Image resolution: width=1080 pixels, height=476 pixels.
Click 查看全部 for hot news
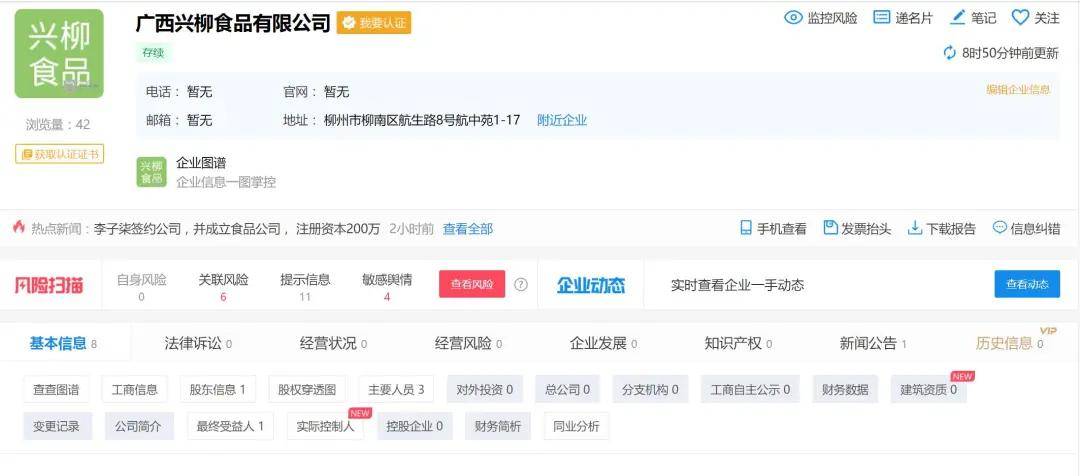tap(468, 229)
